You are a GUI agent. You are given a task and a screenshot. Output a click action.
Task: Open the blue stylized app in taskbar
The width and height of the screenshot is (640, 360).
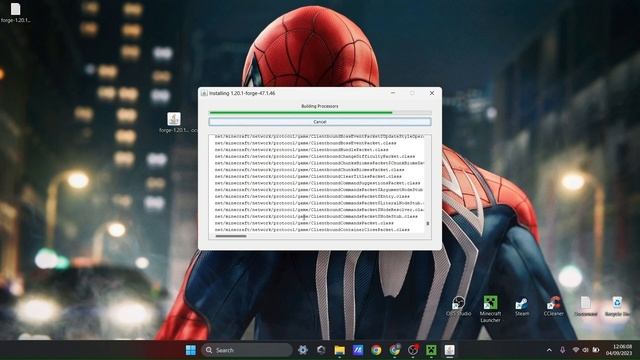coord(358,350)
